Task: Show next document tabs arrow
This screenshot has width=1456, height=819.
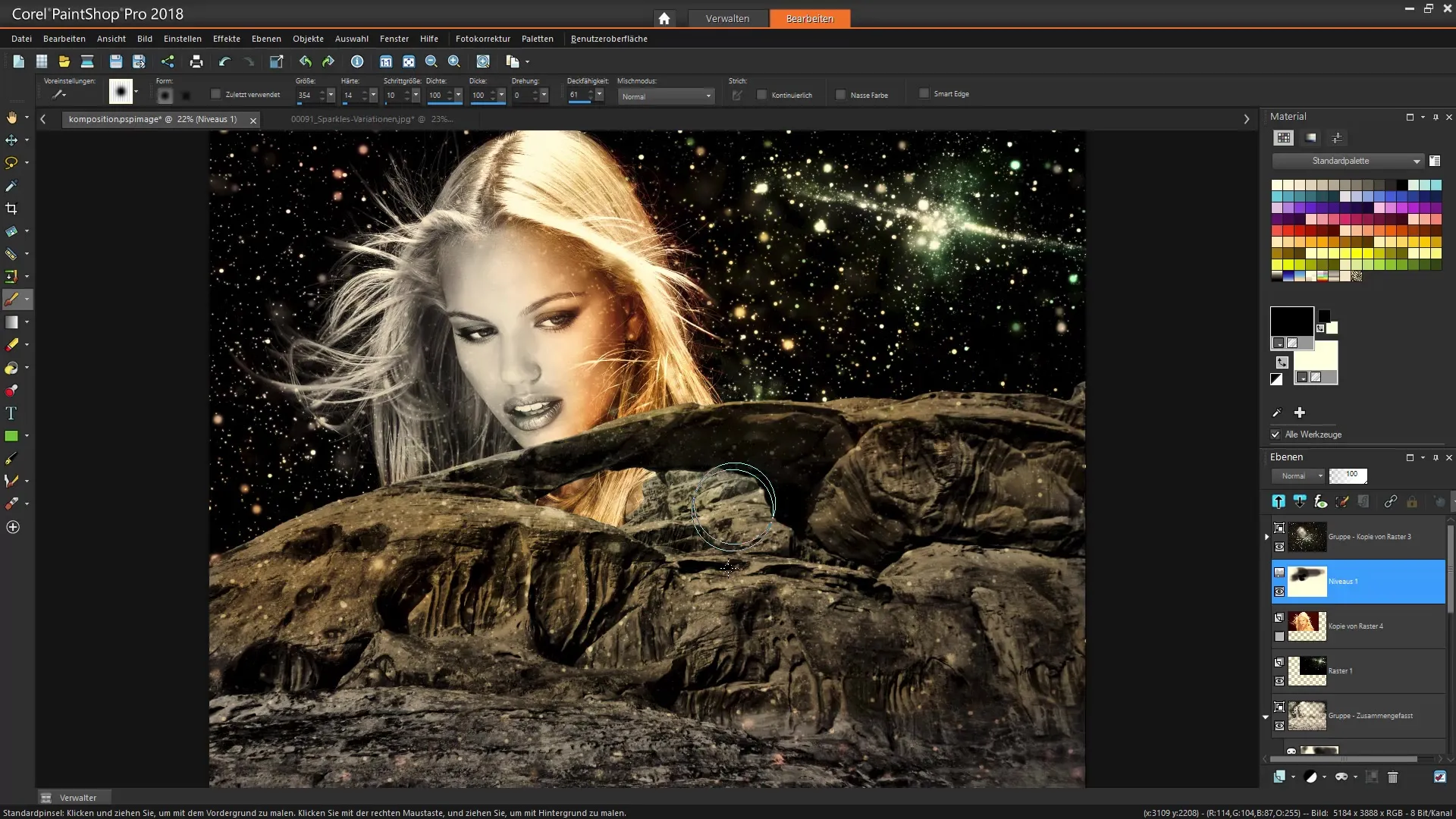Action: point(1247,119)
